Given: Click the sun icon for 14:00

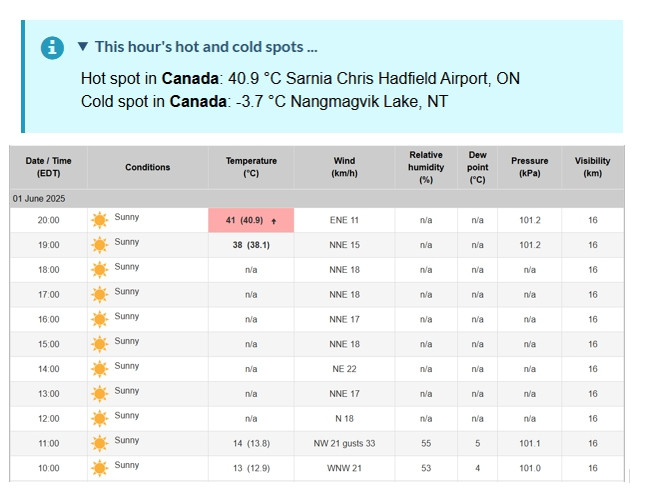Looking at the screenshot, I should (x=100, y=369).
